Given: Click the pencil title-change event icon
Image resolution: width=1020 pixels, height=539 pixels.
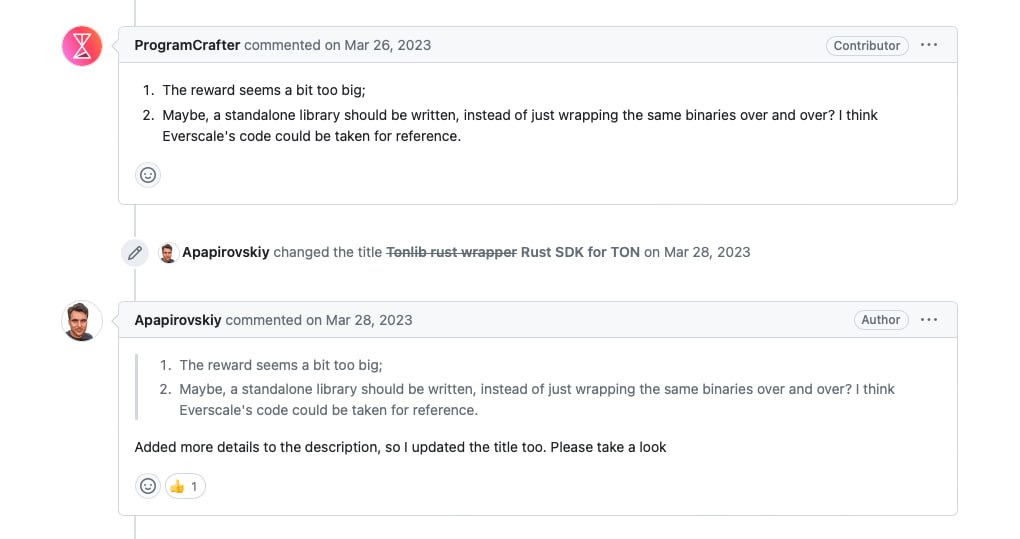Looking at the screenshot, I should click(x=135, y=252).
